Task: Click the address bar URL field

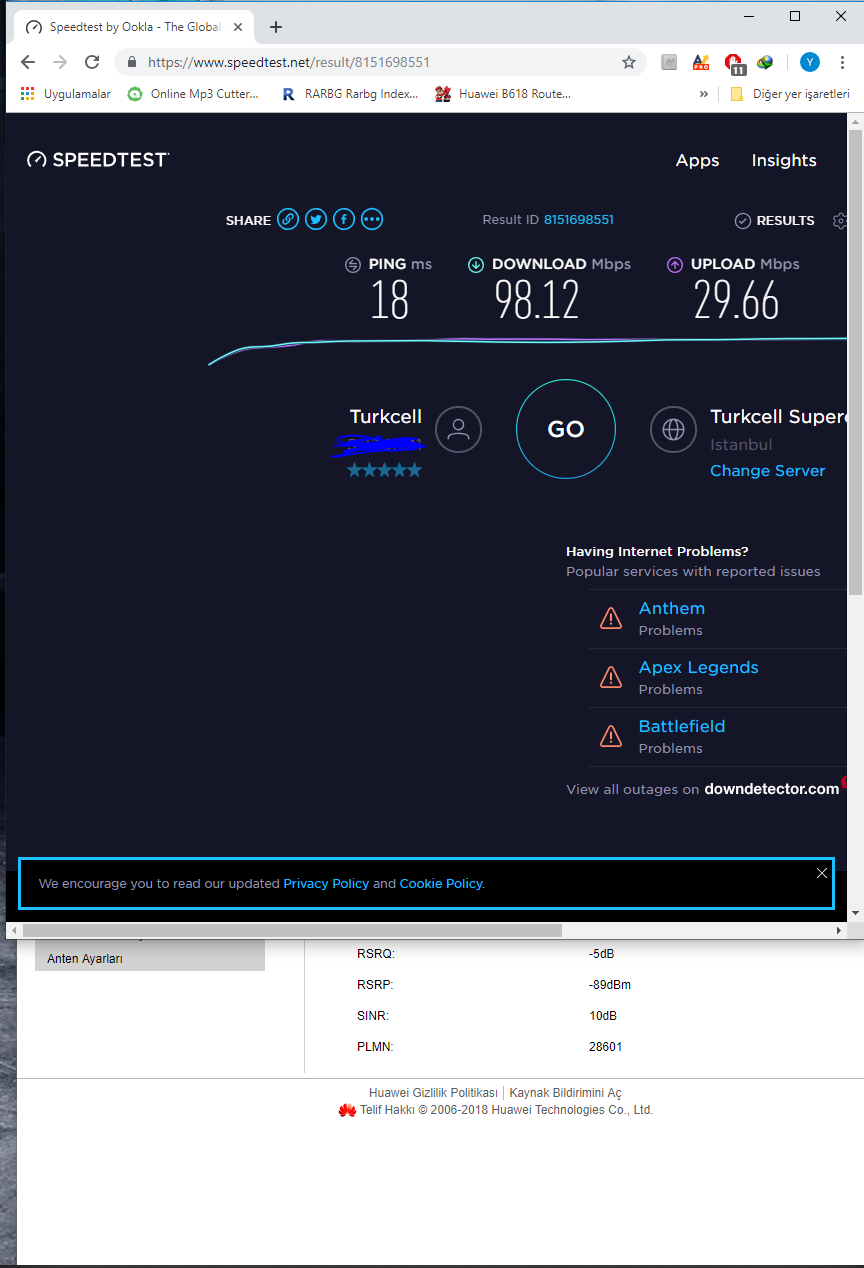Action: tap(380, 62)
